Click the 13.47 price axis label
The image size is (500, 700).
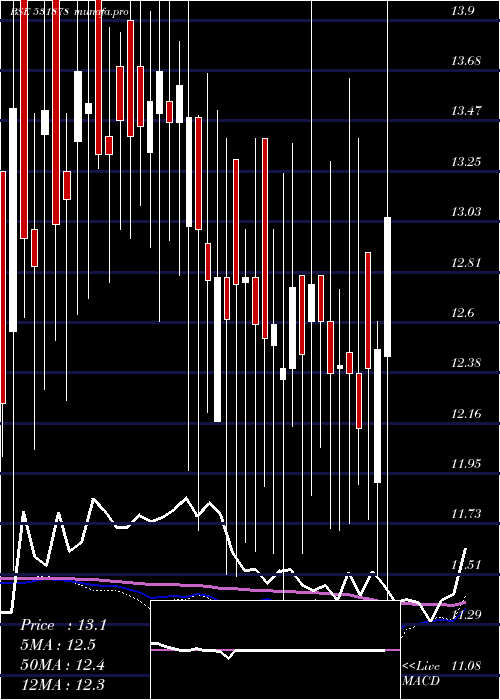[x=466, y=110]
